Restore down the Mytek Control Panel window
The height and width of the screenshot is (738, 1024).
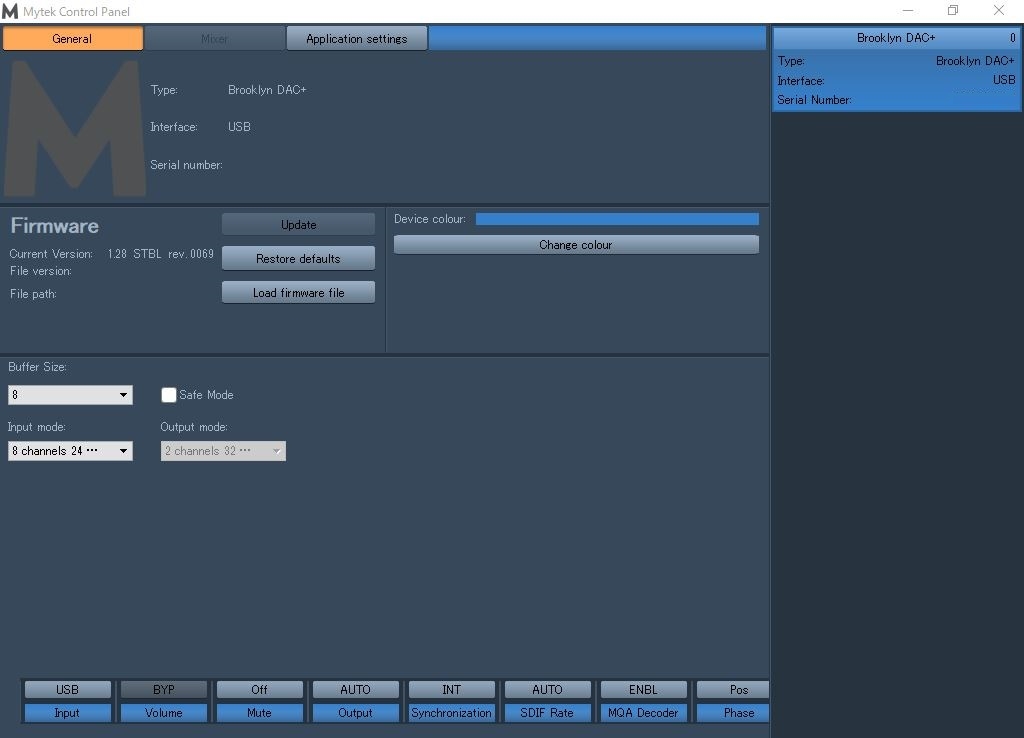coord(953,10)
